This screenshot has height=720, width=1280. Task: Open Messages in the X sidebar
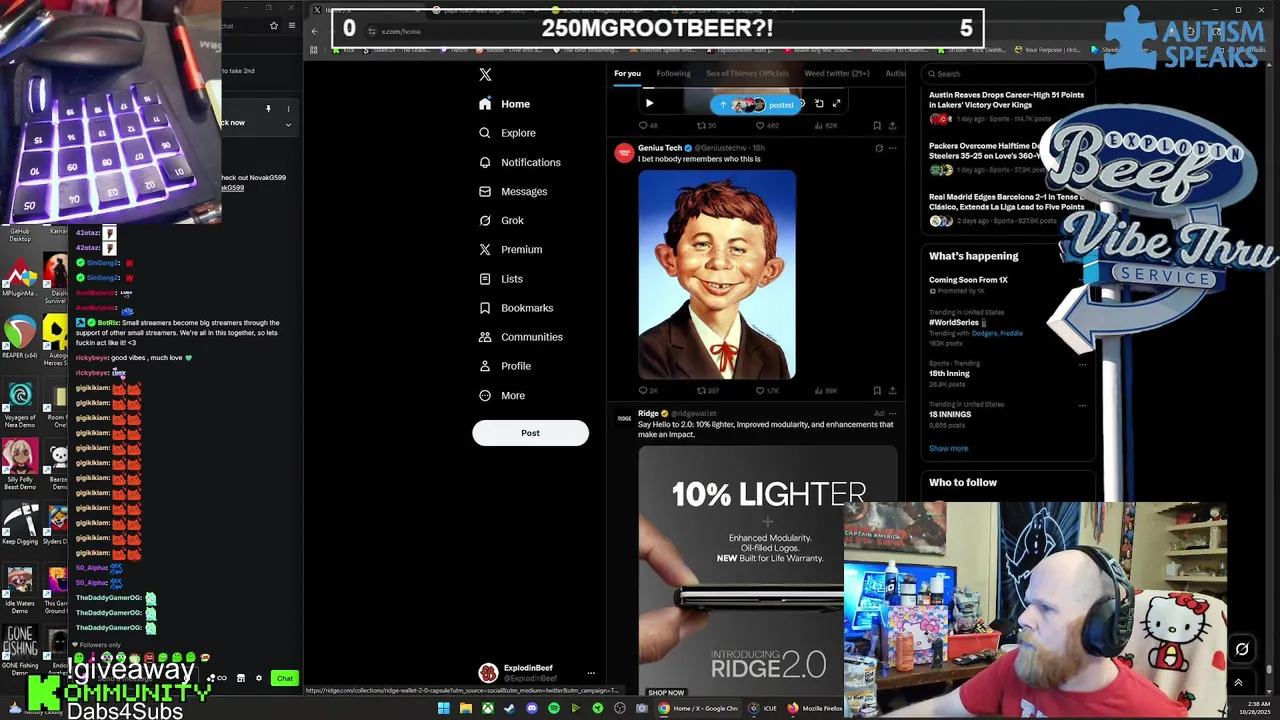tap(513, 191)
